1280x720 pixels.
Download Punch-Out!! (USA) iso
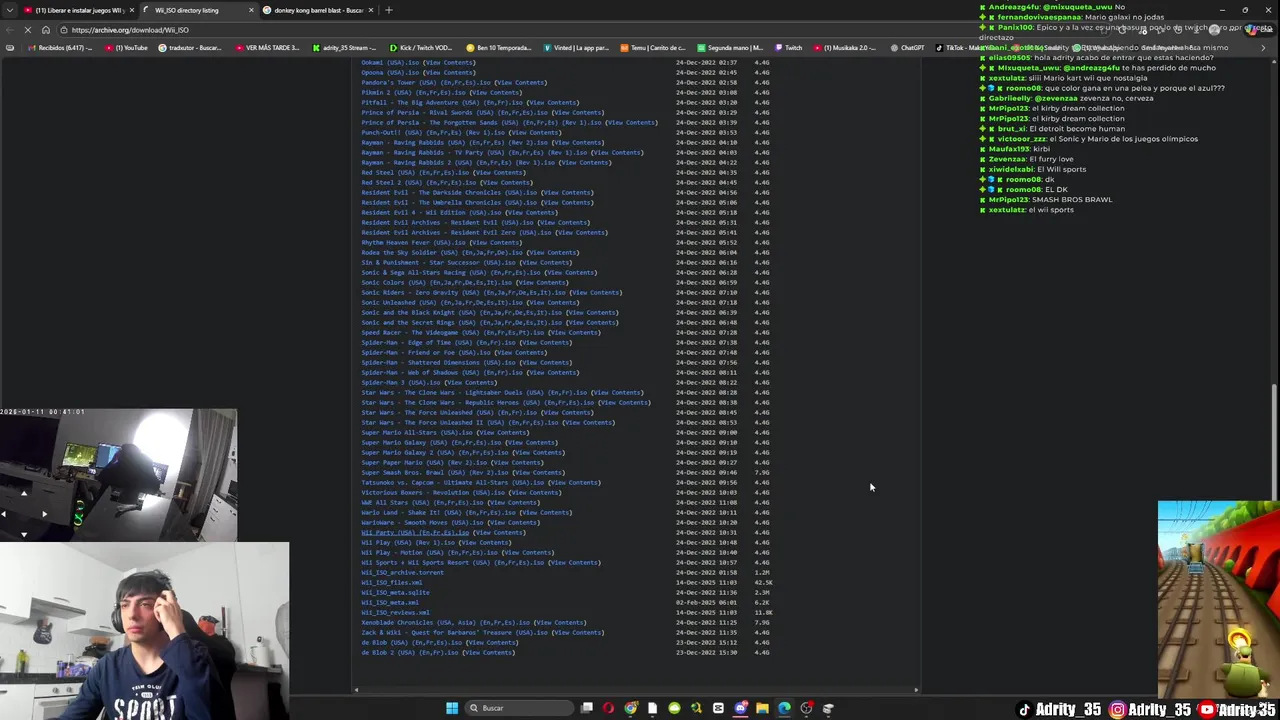(433, 132)
